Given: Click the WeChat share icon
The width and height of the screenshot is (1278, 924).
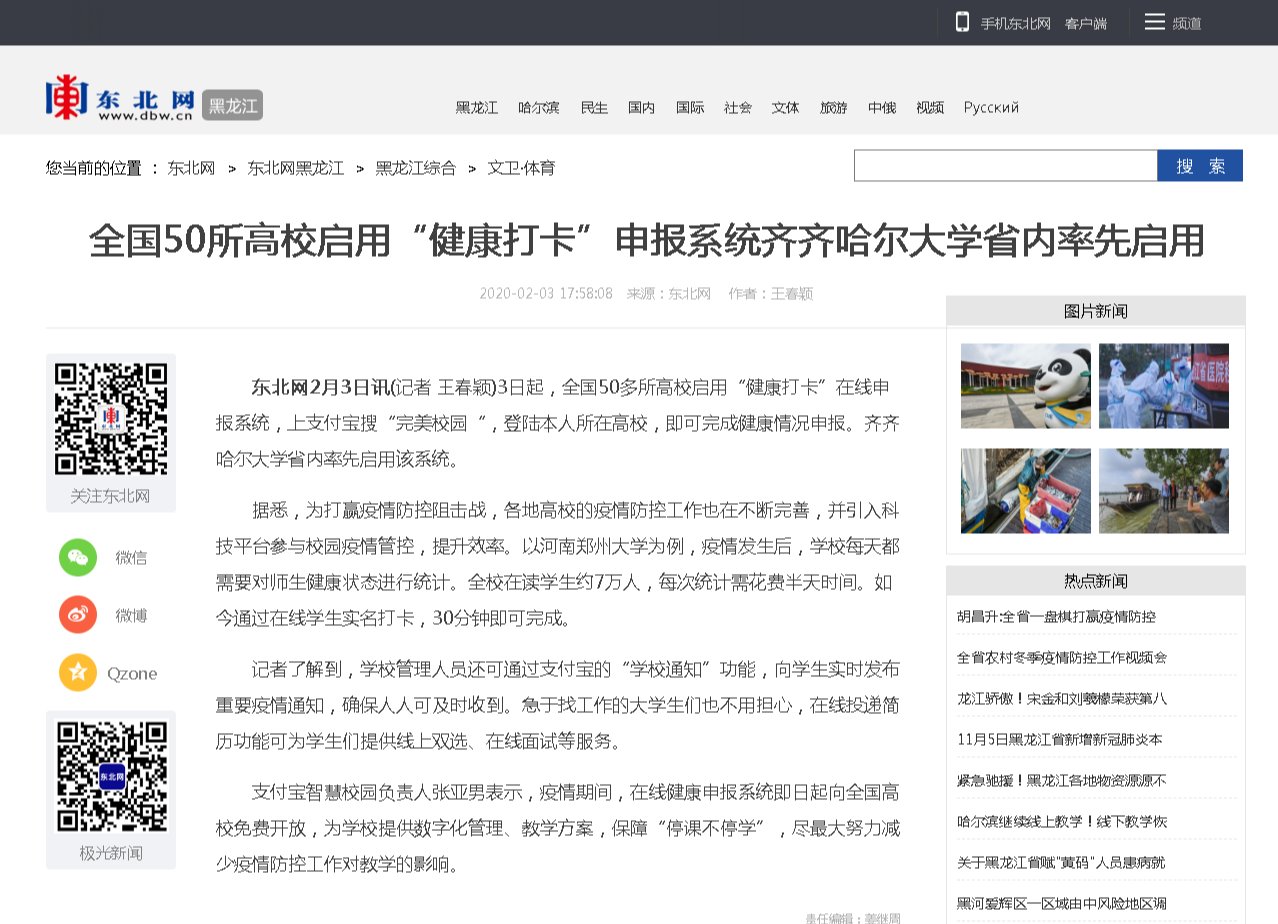Looking at the screenshot, I should click(78, 557).
